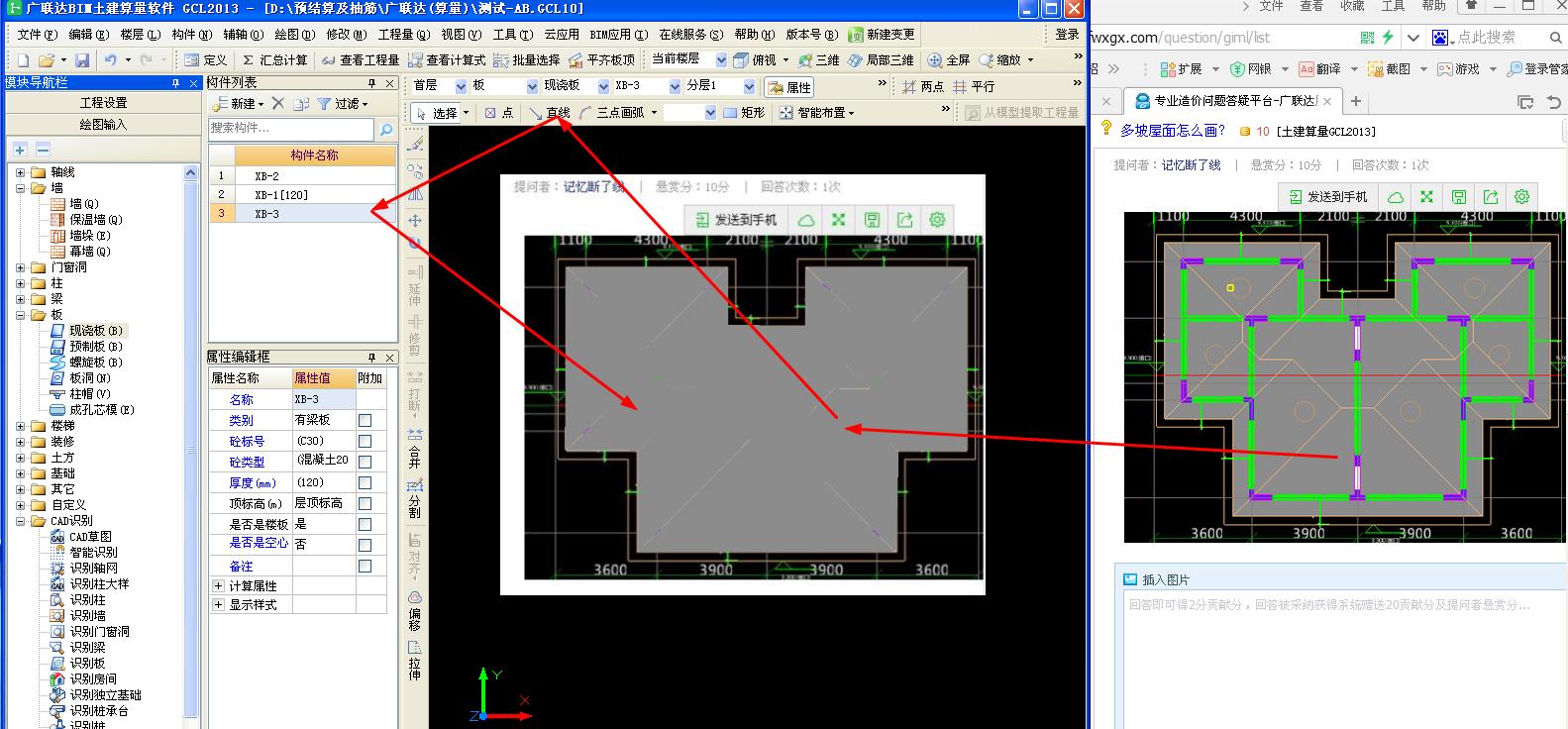This screenshot has height=729, width=1568.
Task: Click 全屏 full screen tool
Action: coord(949,60)
